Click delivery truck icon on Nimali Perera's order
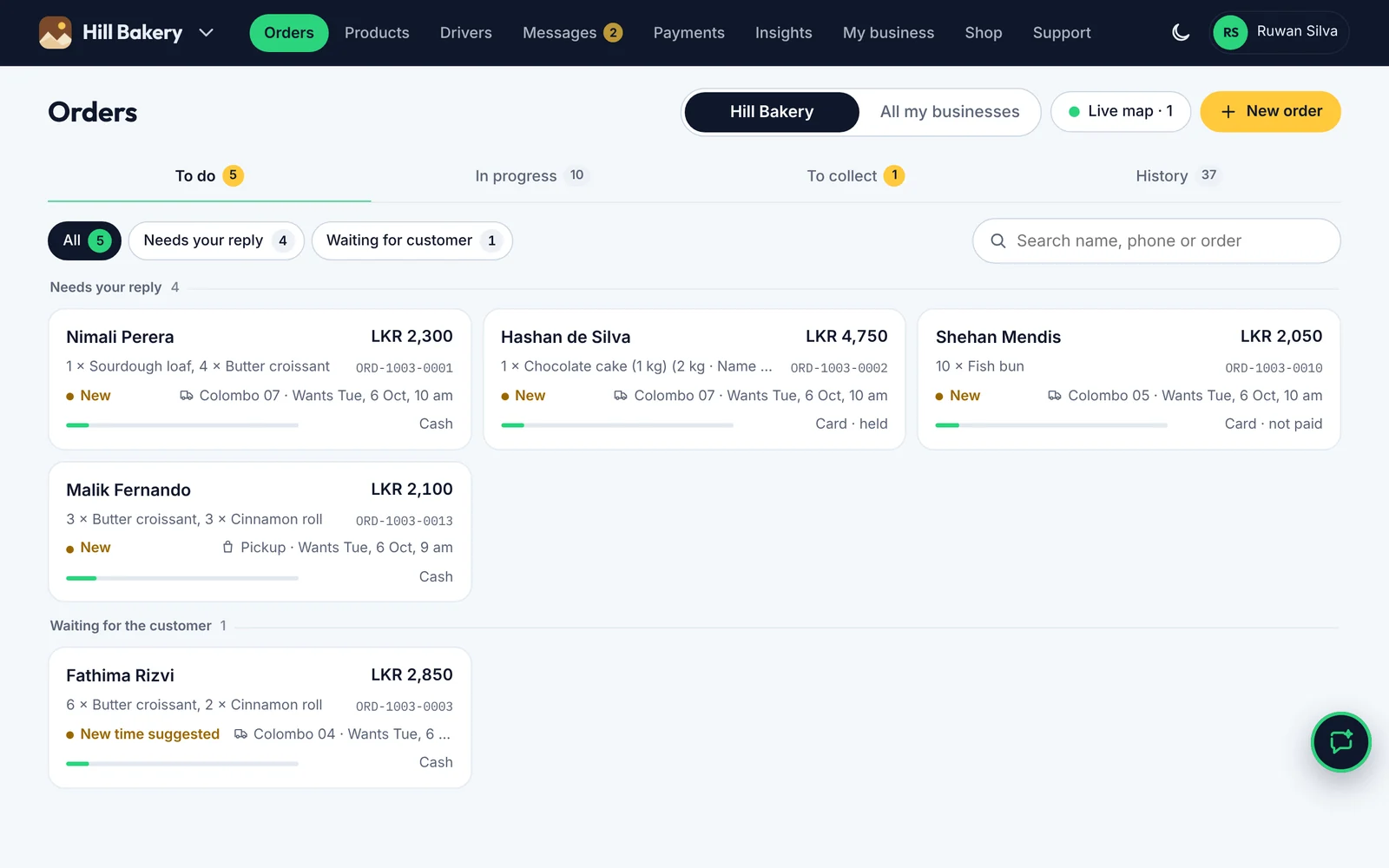Screen dimensions: 1389x868 coord(187,396)
